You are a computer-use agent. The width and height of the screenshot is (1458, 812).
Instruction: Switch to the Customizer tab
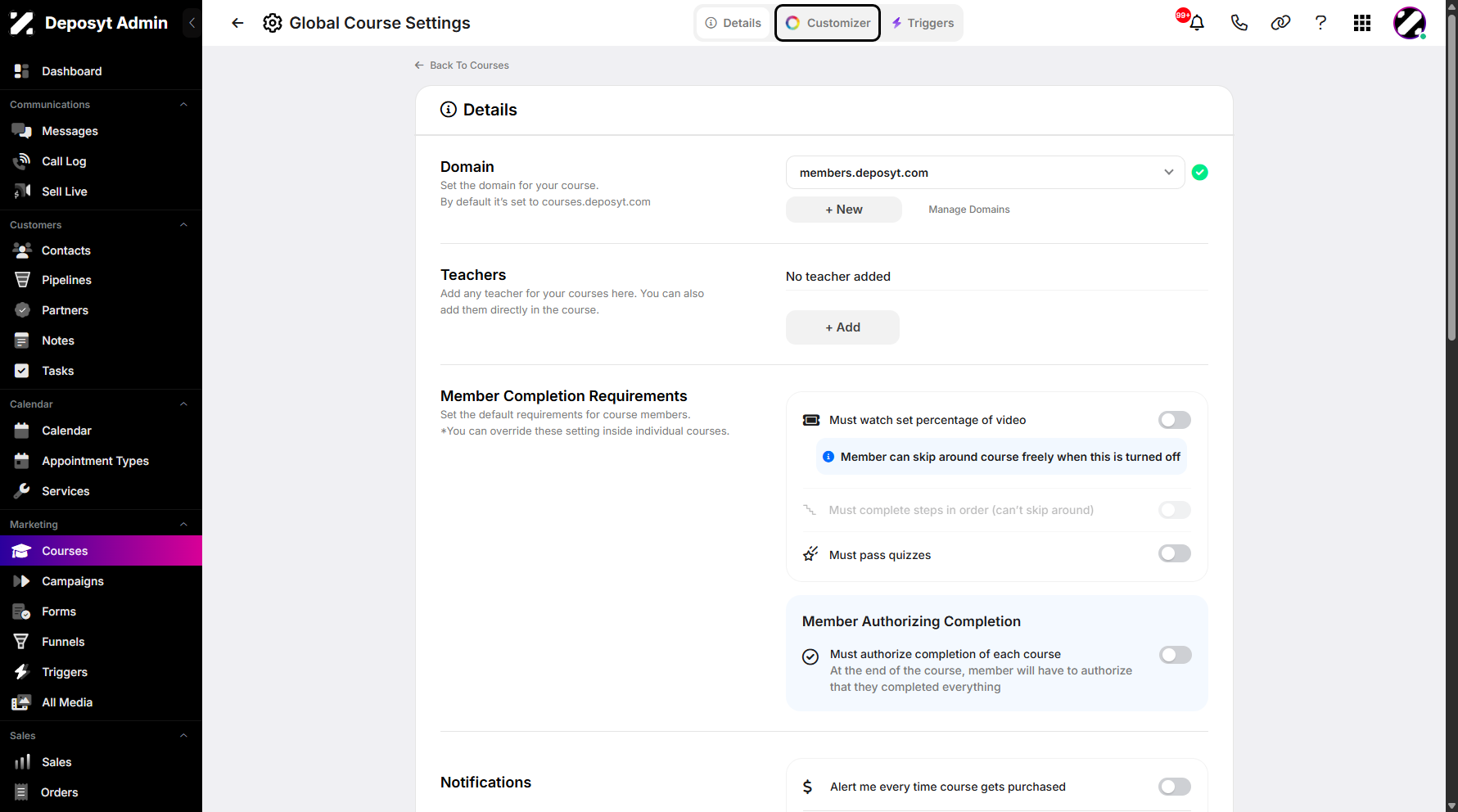[x=828, y=23]
